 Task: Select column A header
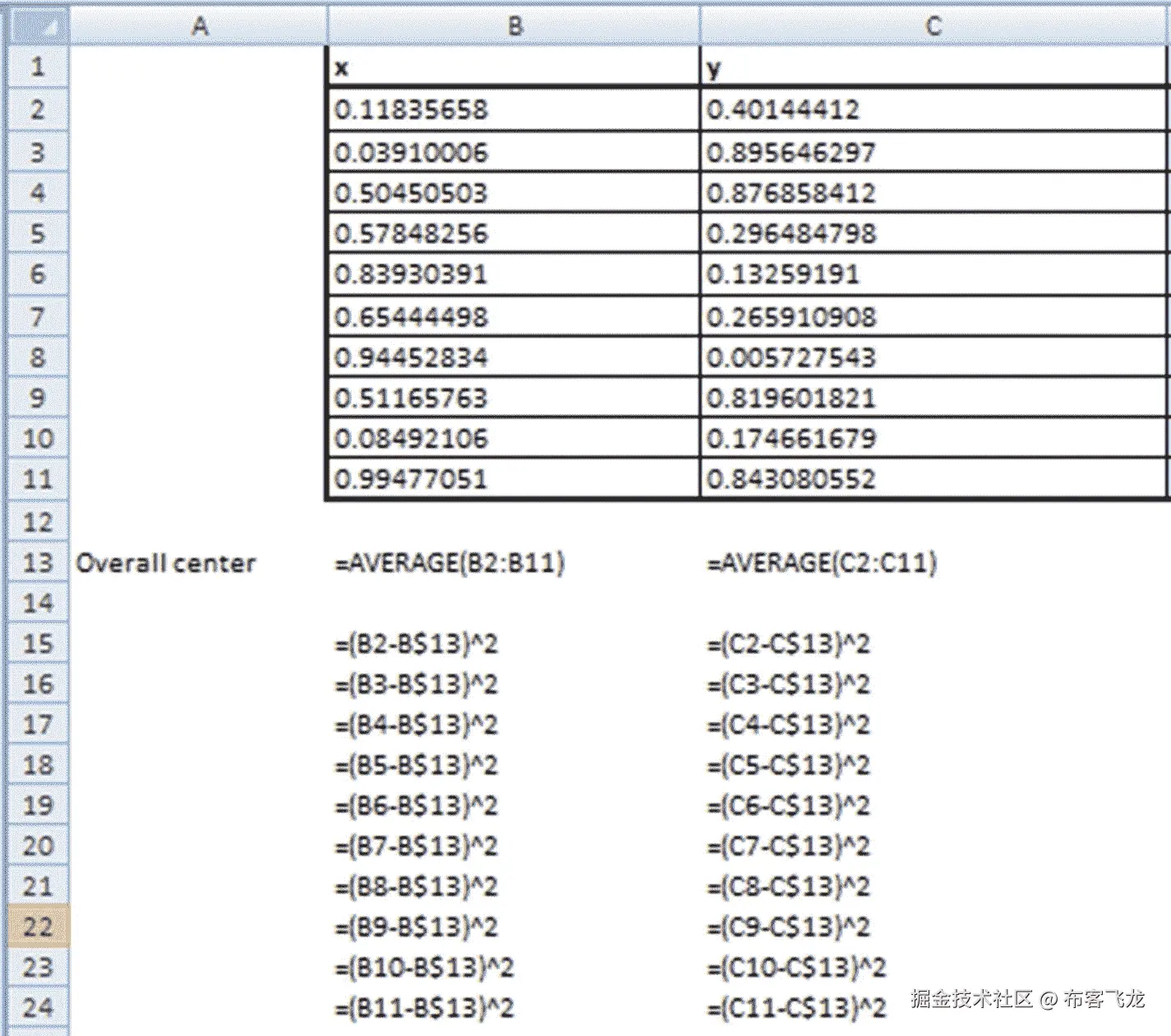(200, 25)
